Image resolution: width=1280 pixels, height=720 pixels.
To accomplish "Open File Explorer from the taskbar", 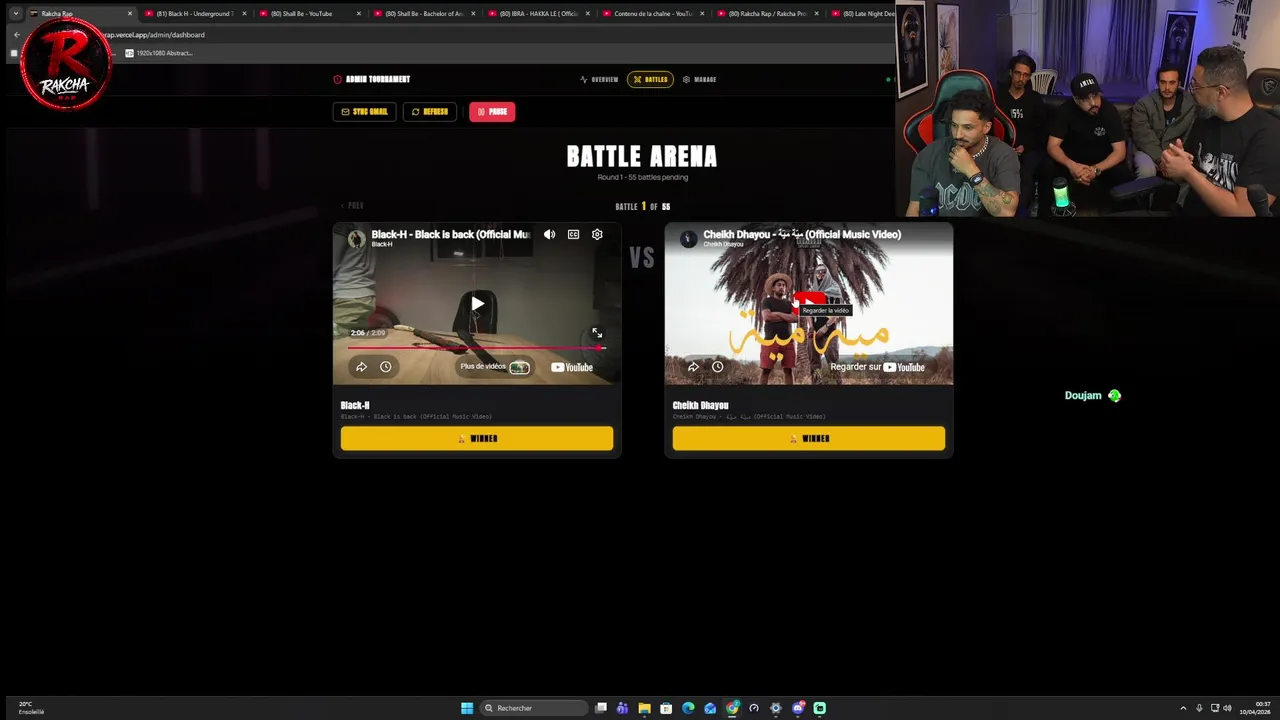I will 644,708.
